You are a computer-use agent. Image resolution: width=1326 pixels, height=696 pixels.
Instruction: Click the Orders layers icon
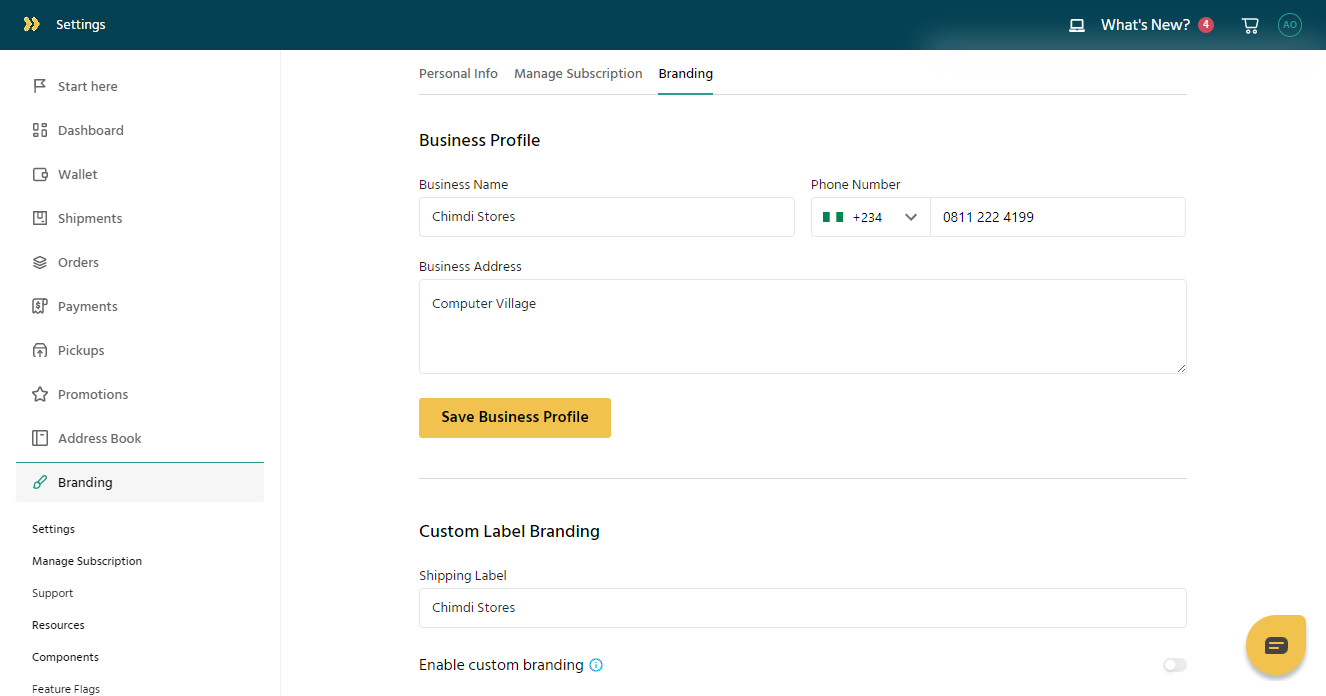point(40,262)
